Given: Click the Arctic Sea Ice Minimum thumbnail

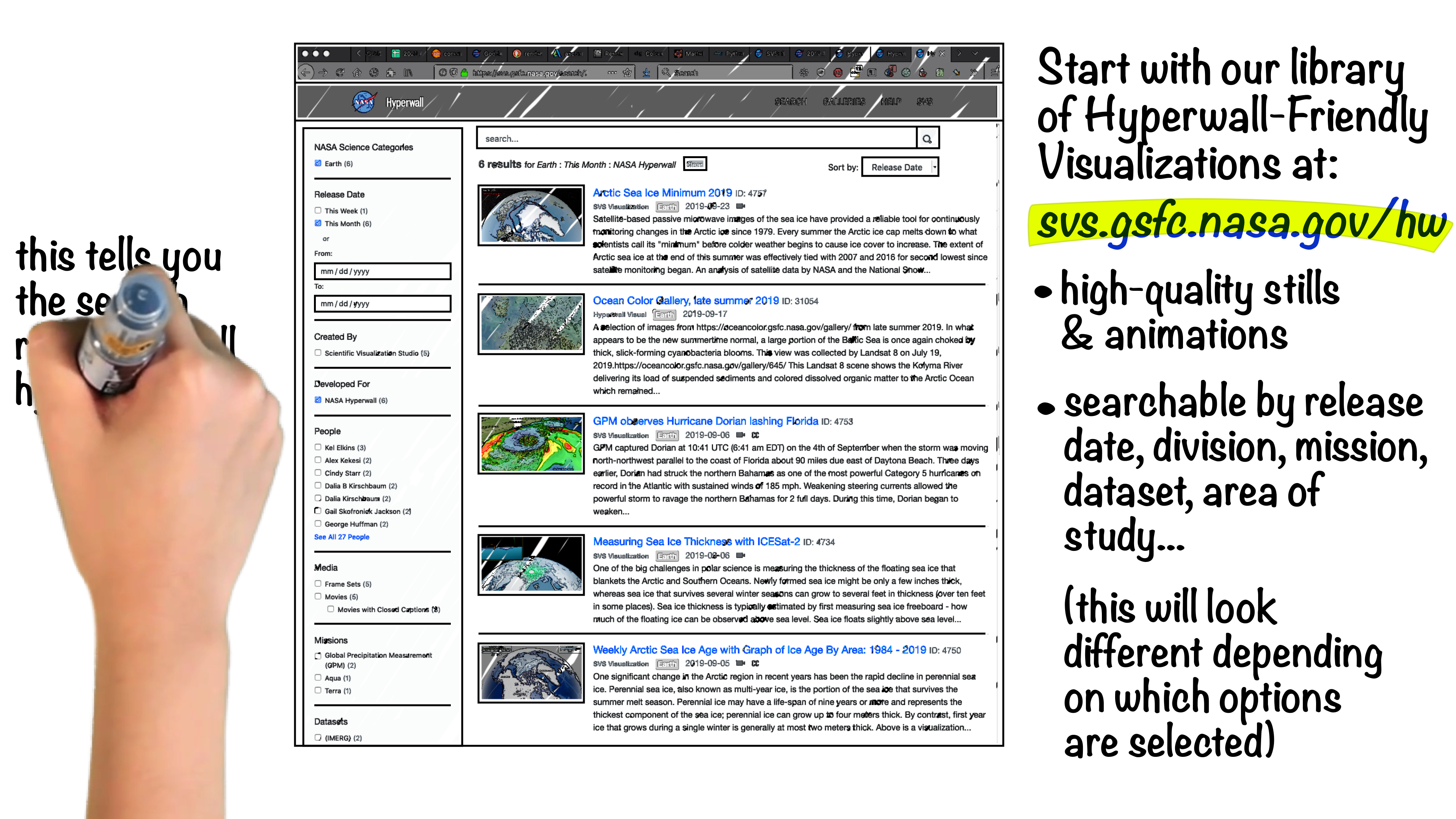Looking at the screenshot, I should (531, 215).
